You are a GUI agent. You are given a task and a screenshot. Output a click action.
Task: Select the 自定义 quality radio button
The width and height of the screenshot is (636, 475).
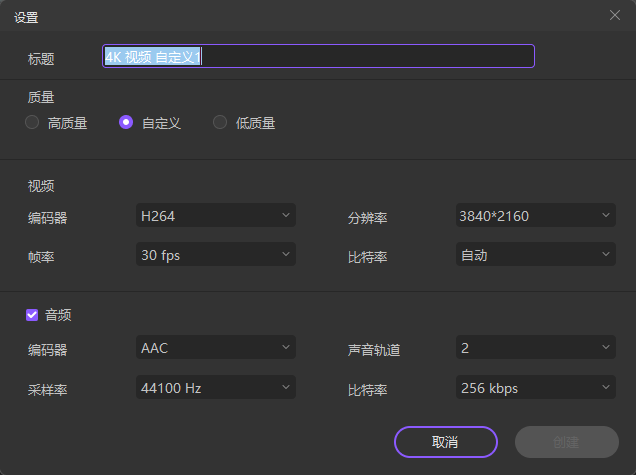(126, 123)
